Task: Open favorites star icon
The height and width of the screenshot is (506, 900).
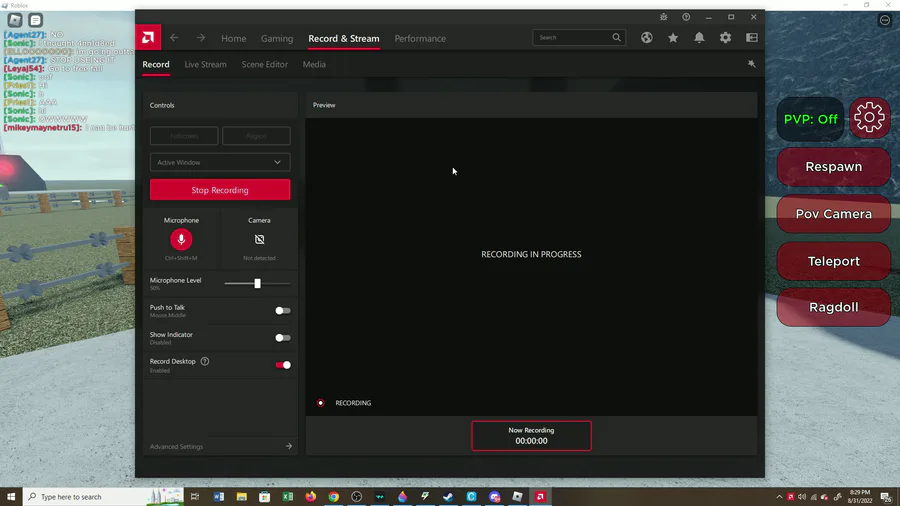Action: click(673, 38)
